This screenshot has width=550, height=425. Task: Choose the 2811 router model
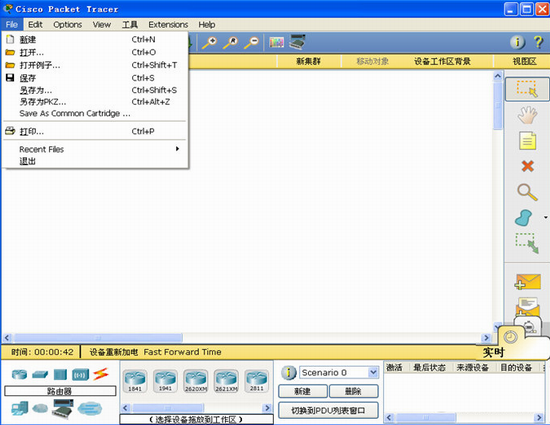click(x=256, y=381)
